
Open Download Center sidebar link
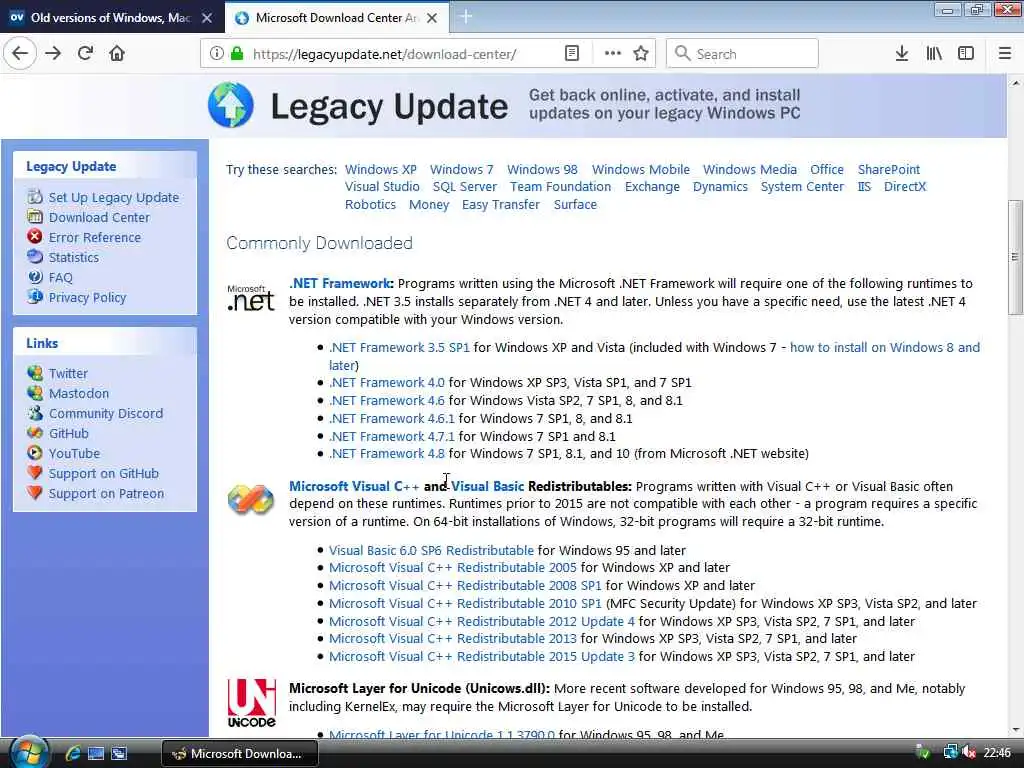(99, 217)
